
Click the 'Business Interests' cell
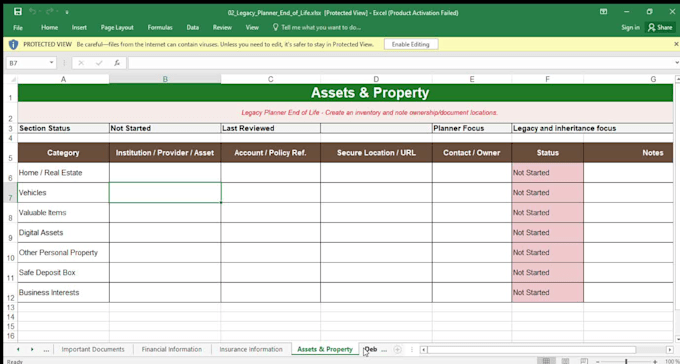tap(63, 292)
